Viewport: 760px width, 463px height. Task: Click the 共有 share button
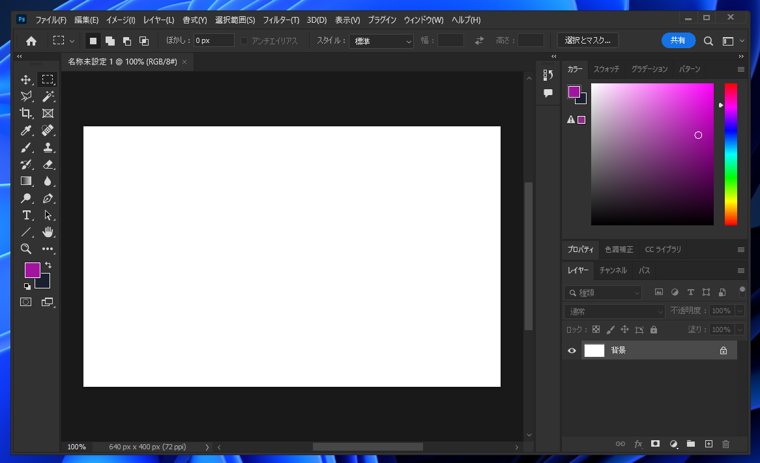(678, 41)
